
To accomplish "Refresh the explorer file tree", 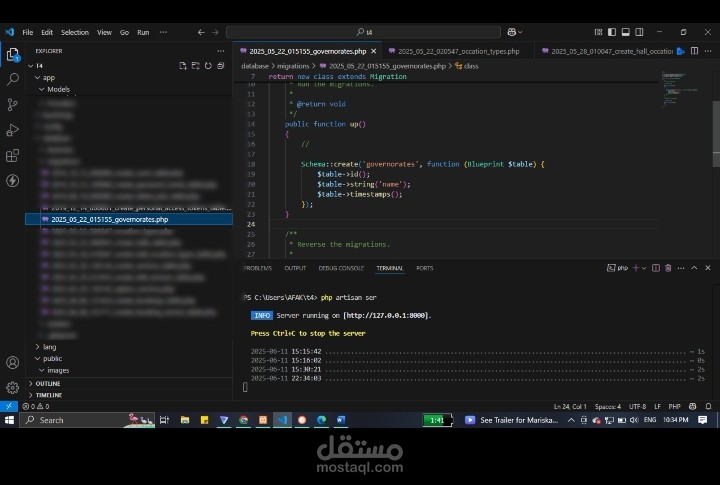I will [208, 66].
